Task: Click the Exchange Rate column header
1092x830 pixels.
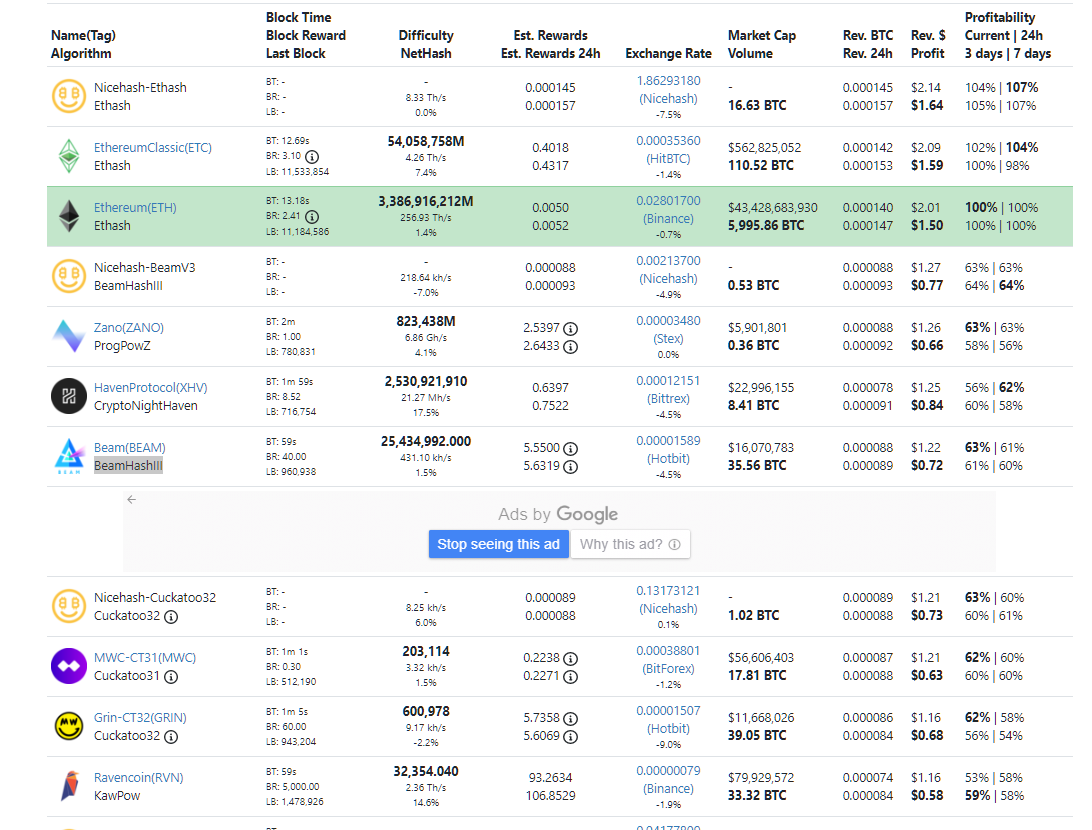Action: coord(669,54)
